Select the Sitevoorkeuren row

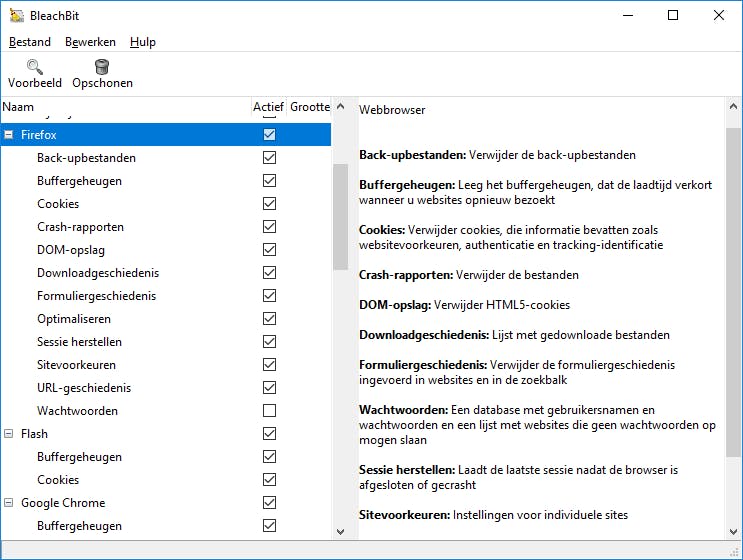click(x=166, y=364)
